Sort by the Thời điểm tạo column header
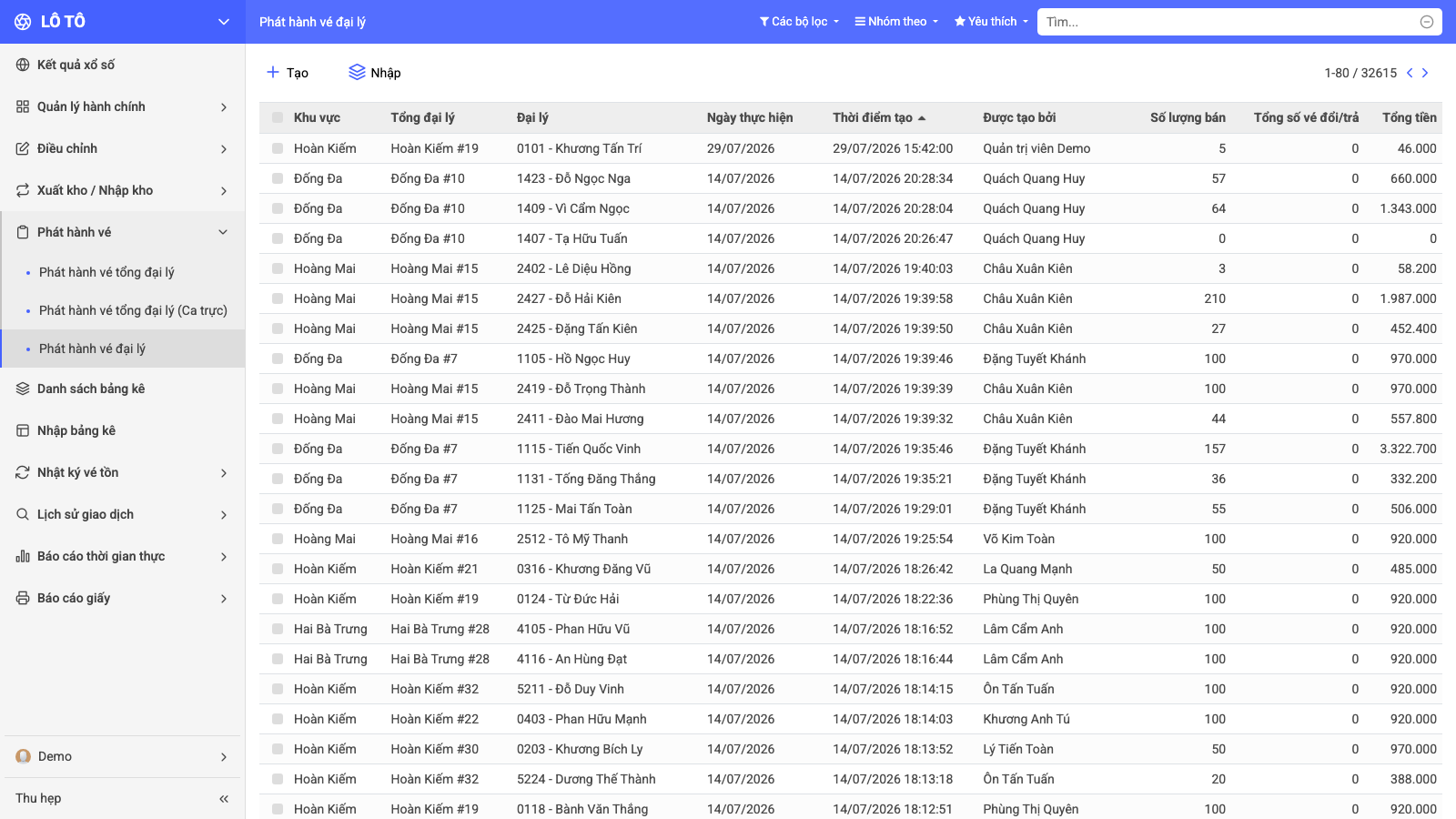Image resolution: width=1456 pixels, height=819 pixels. coord(873,117)
